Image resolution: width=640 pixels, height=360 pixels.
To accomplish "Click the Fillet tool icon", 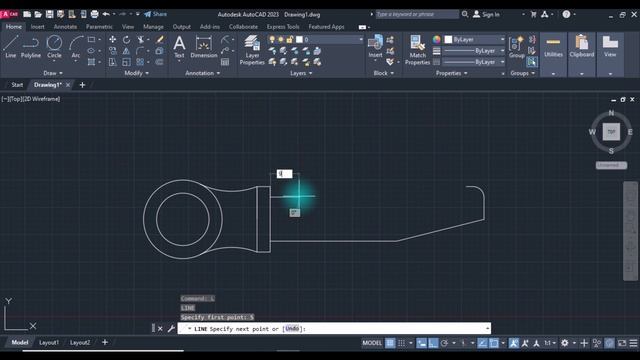I will click(140, 51).
